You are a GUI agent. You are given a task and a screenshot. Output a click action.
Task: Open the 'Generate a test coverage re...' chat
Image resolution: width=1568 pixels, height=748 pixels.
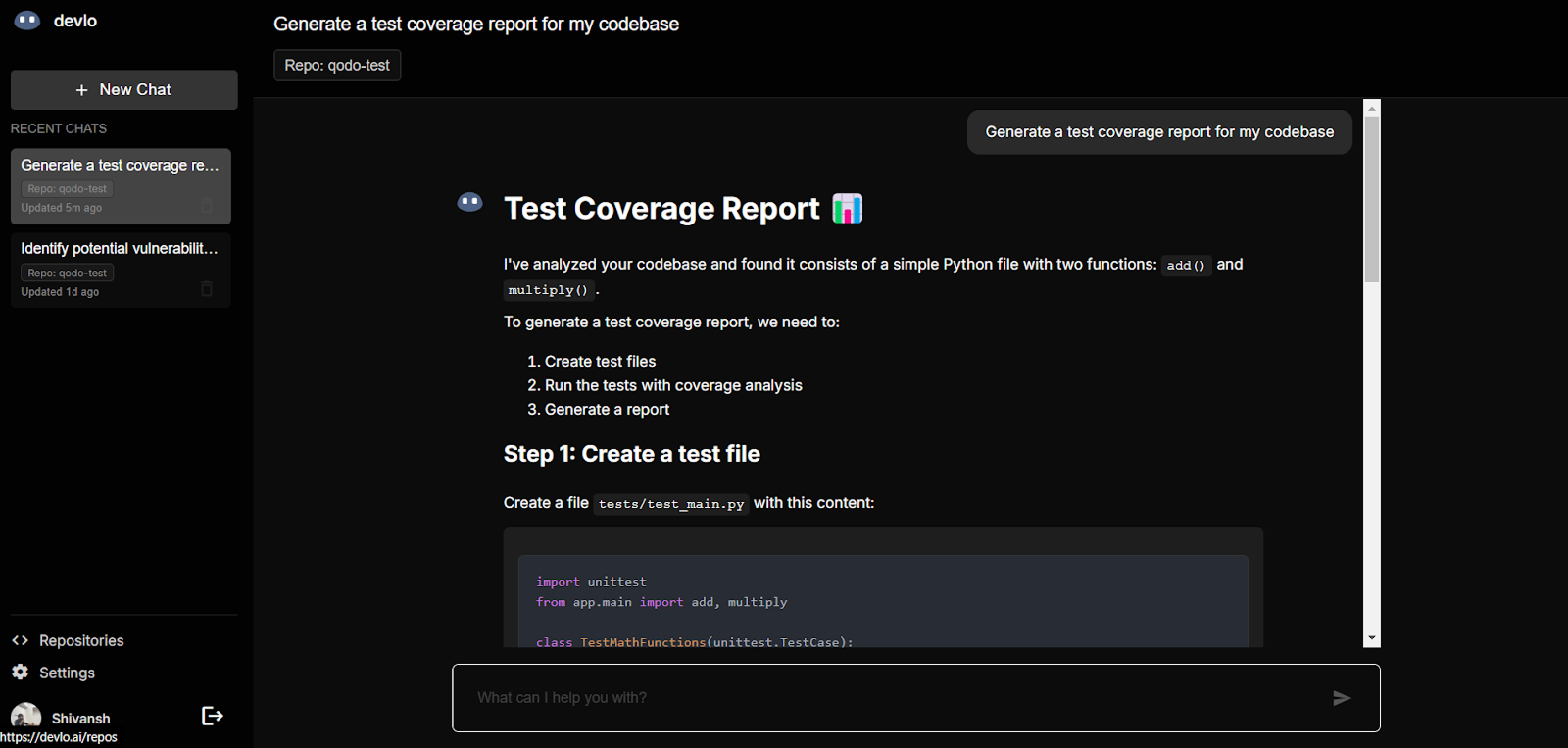(121, 186)
